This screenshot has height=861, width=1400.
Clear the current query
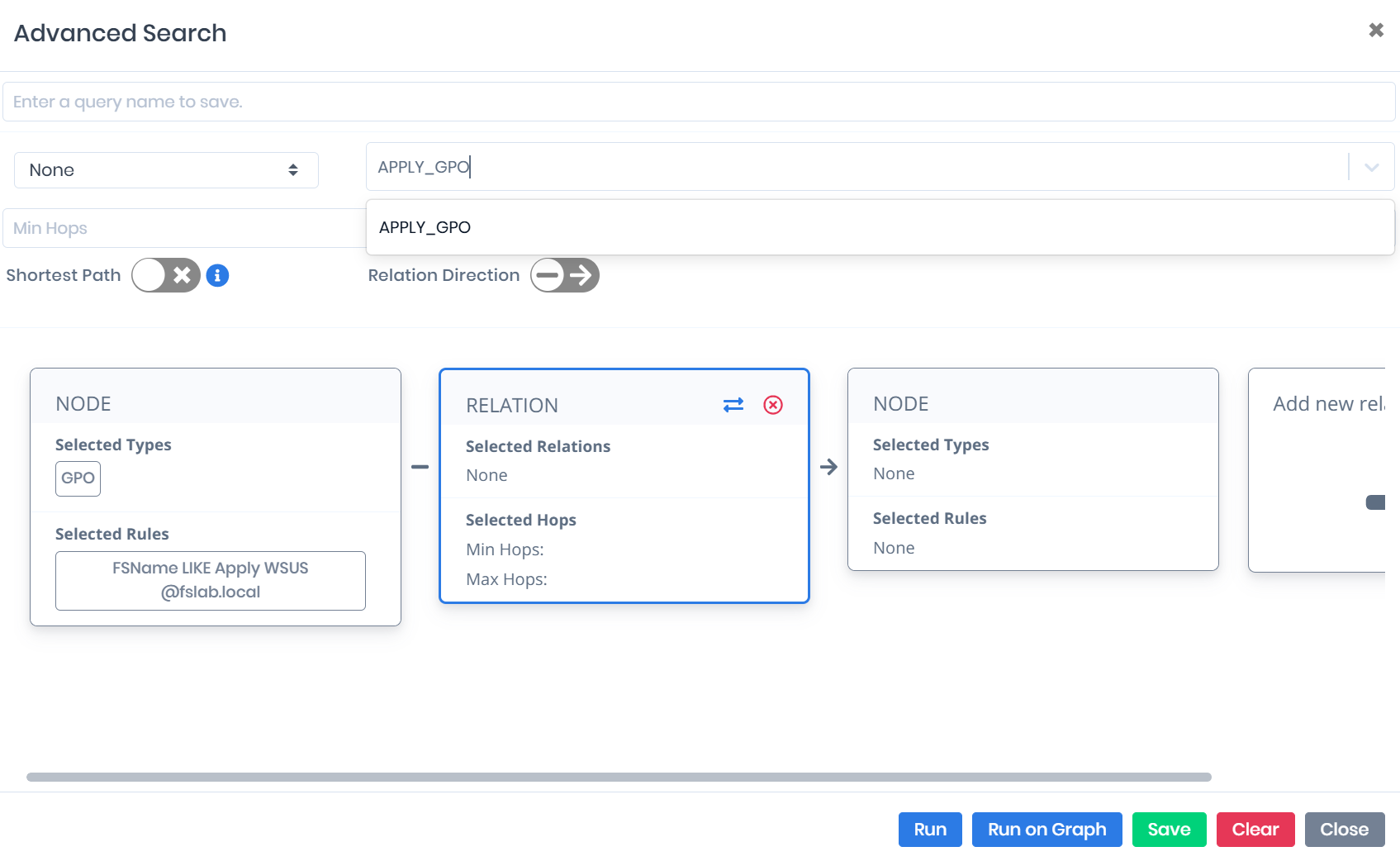pos(1255,830)
